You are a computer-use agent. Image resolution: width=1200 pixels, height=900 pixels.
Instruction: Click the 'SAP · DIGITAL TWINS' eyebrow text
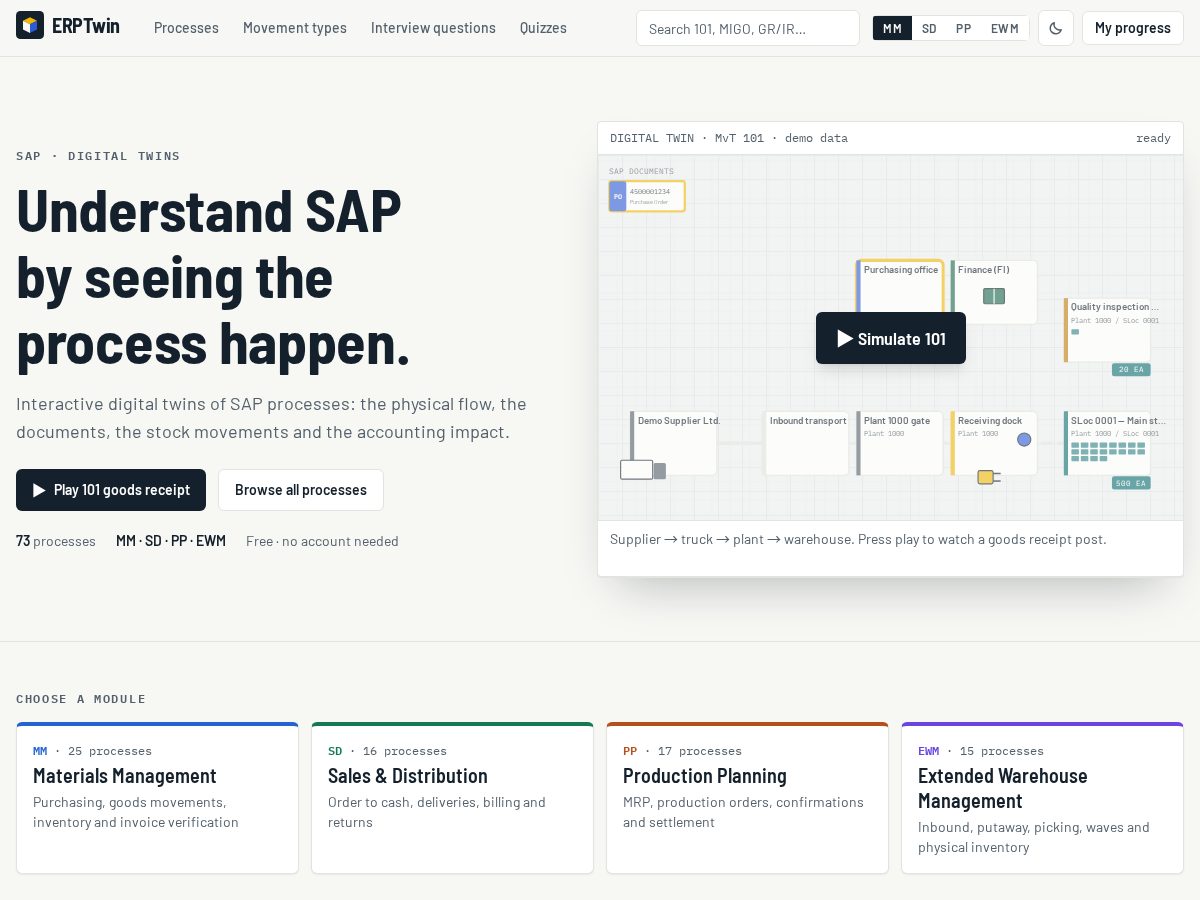pyautogui.click(x=98, y=156)
